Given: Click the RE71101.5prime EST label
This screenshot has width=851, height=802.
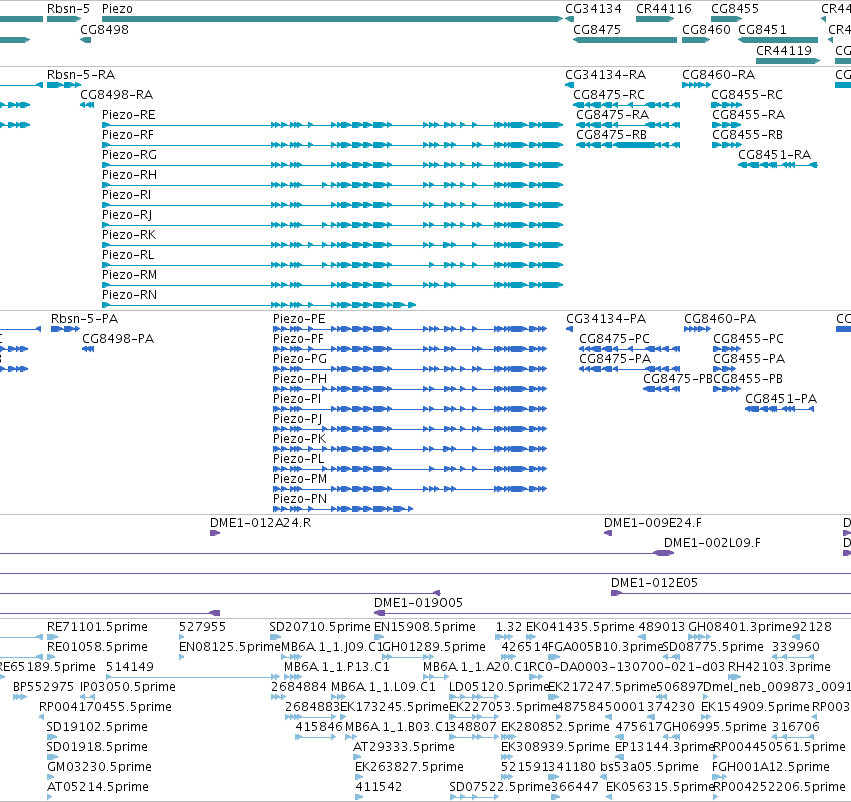Looking at the screenshot, I should [97, 627].
